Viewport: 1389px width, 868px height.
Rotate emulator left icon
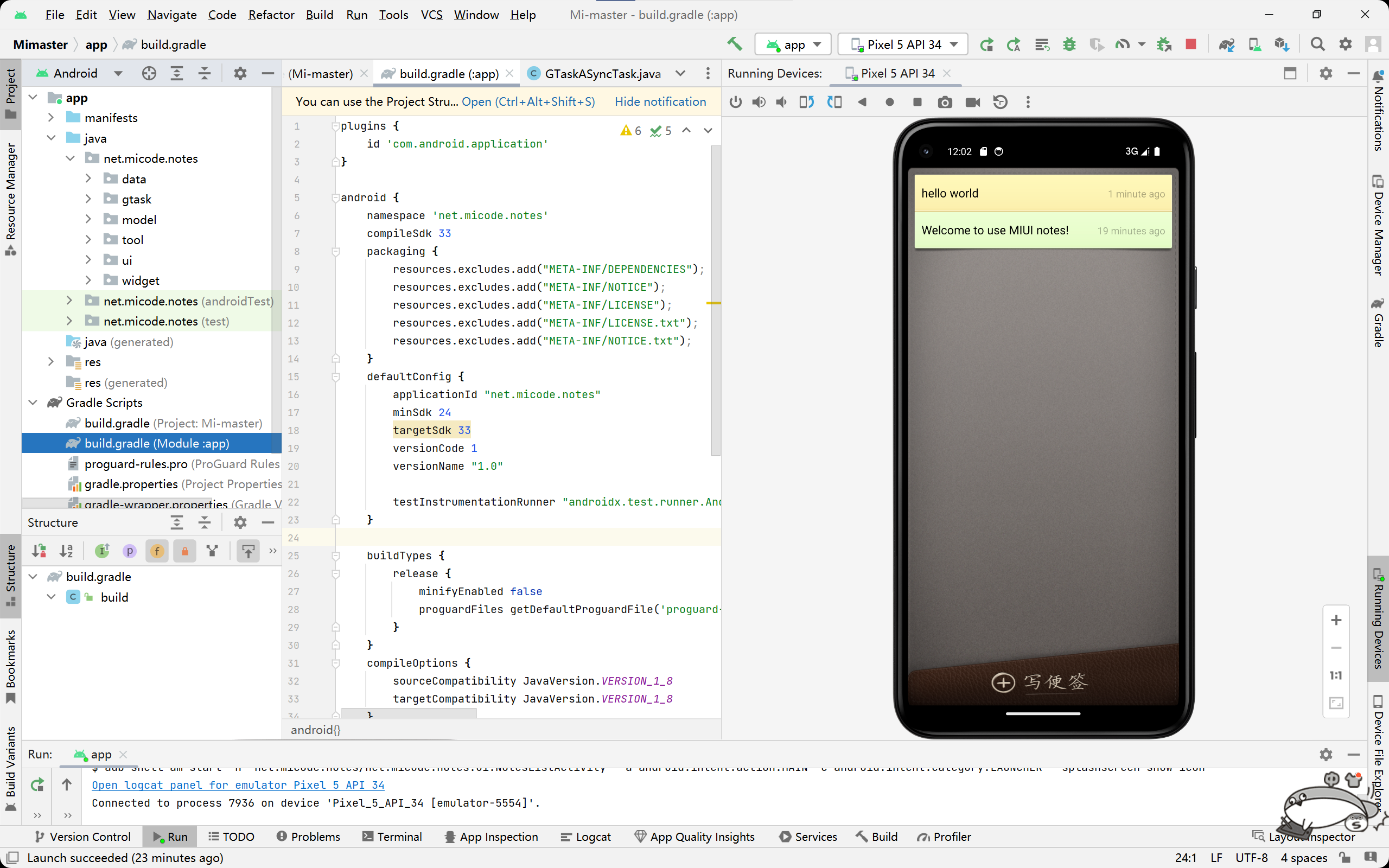click(x=806, y=102)
